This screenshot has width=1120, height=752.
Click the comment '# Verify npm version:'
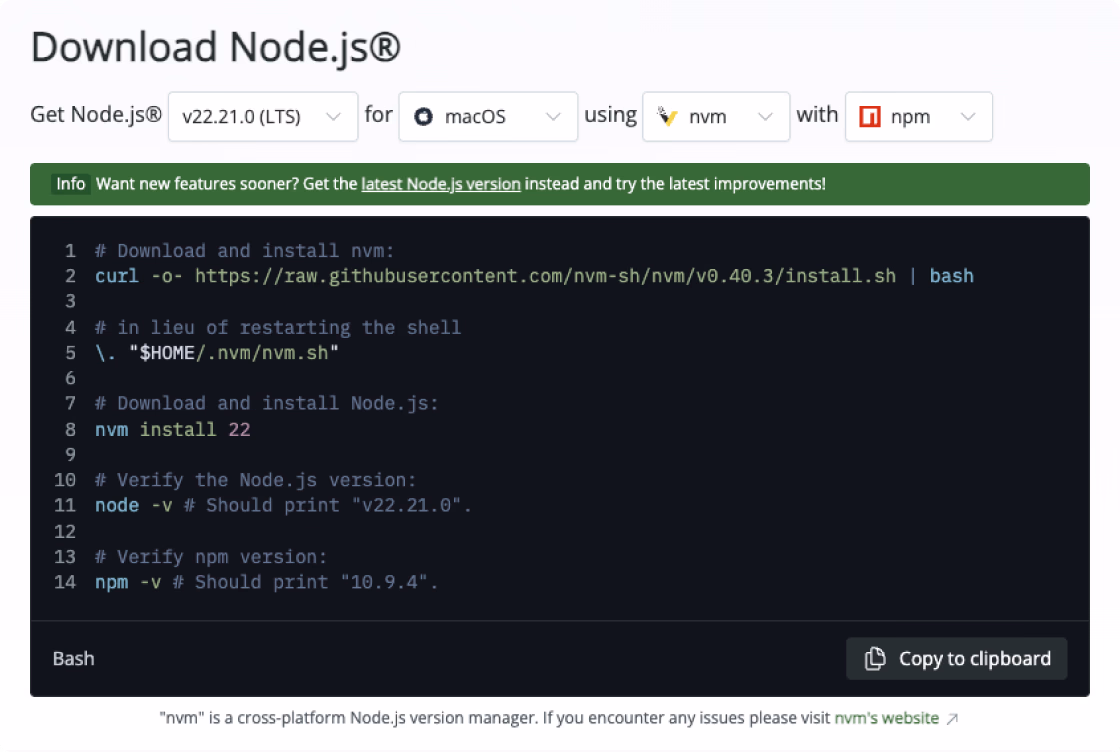point(211,557)
